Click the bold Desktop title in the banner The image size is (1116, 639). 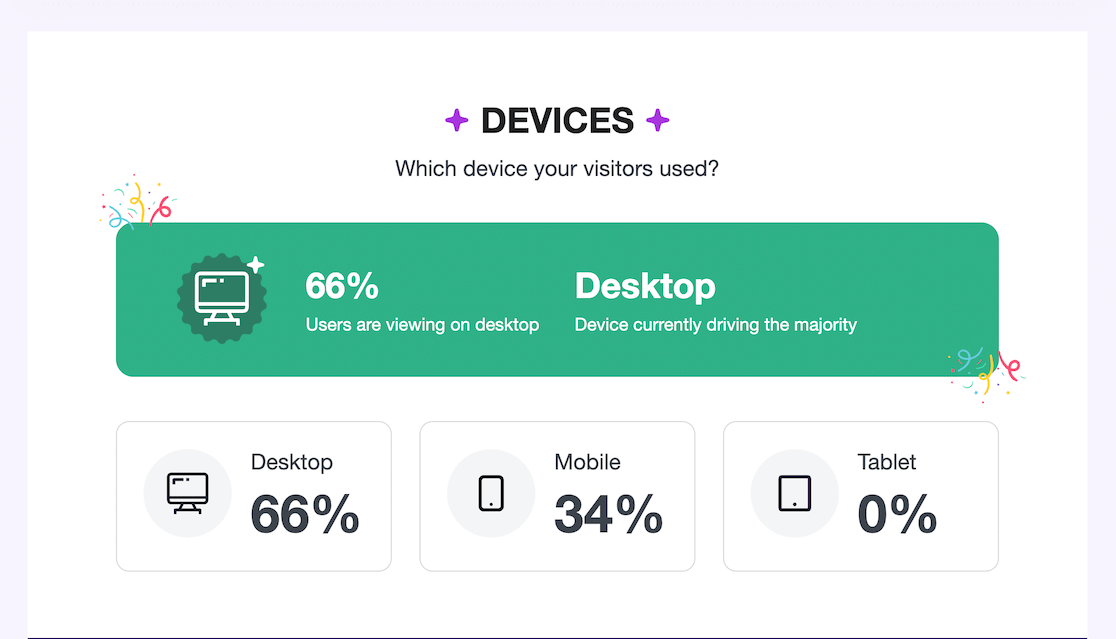pos(644,286)
